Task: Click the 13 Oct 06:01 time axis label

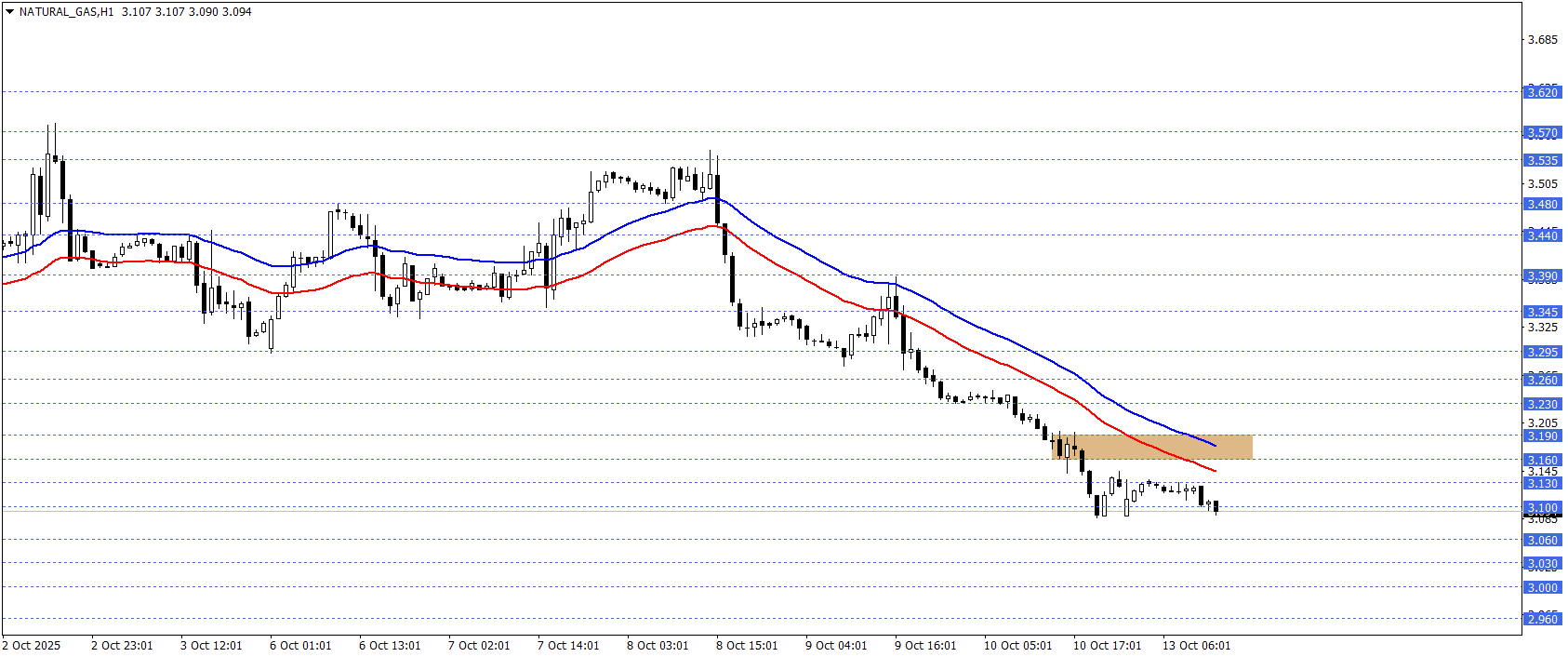Action: 1196,646
